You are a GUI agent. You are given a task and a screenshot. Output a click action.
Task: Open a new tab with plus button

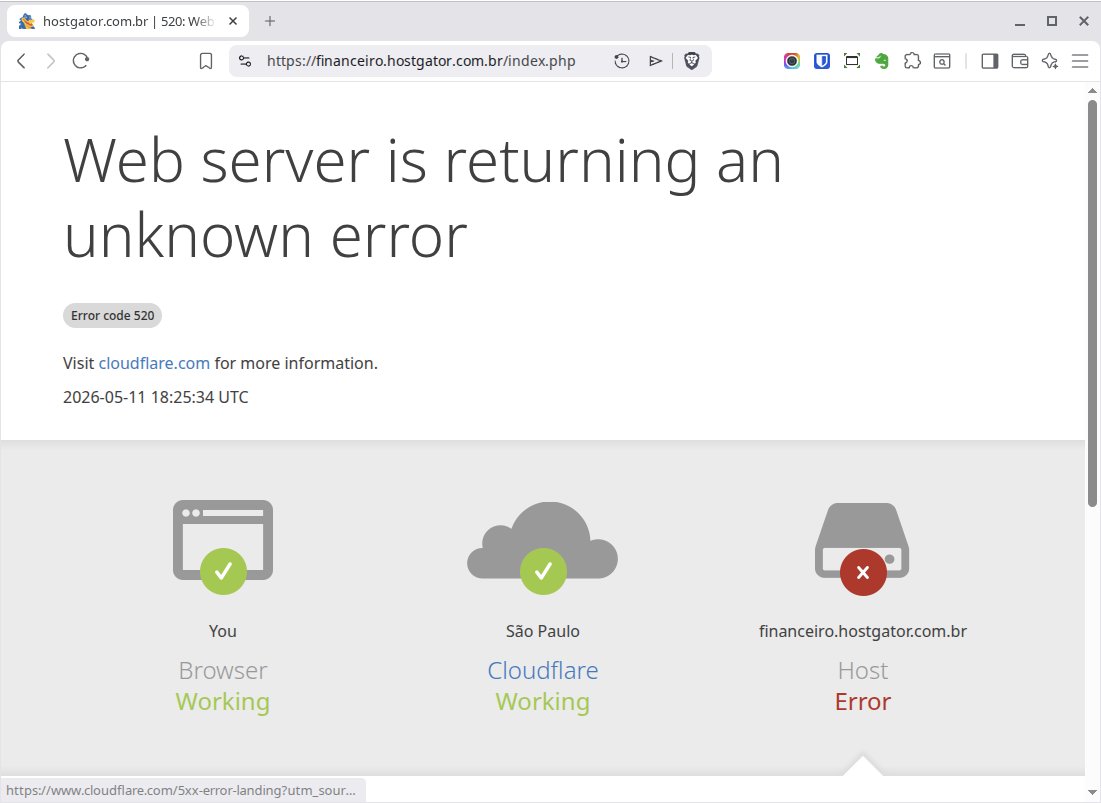(x=270, y=21)
